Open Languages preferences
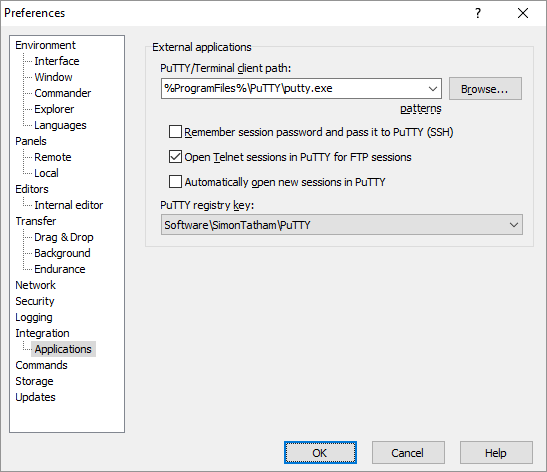547x472 pixels. point(60,125)
